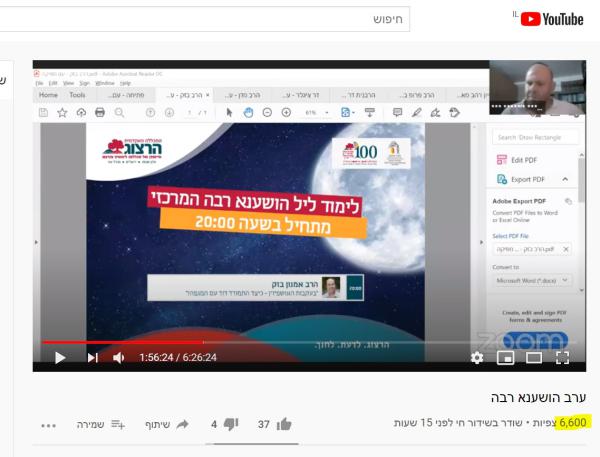This screenshot has height=457, width=600.
Task: Close the הרב בוק document tab
Action: coord(208,95)
